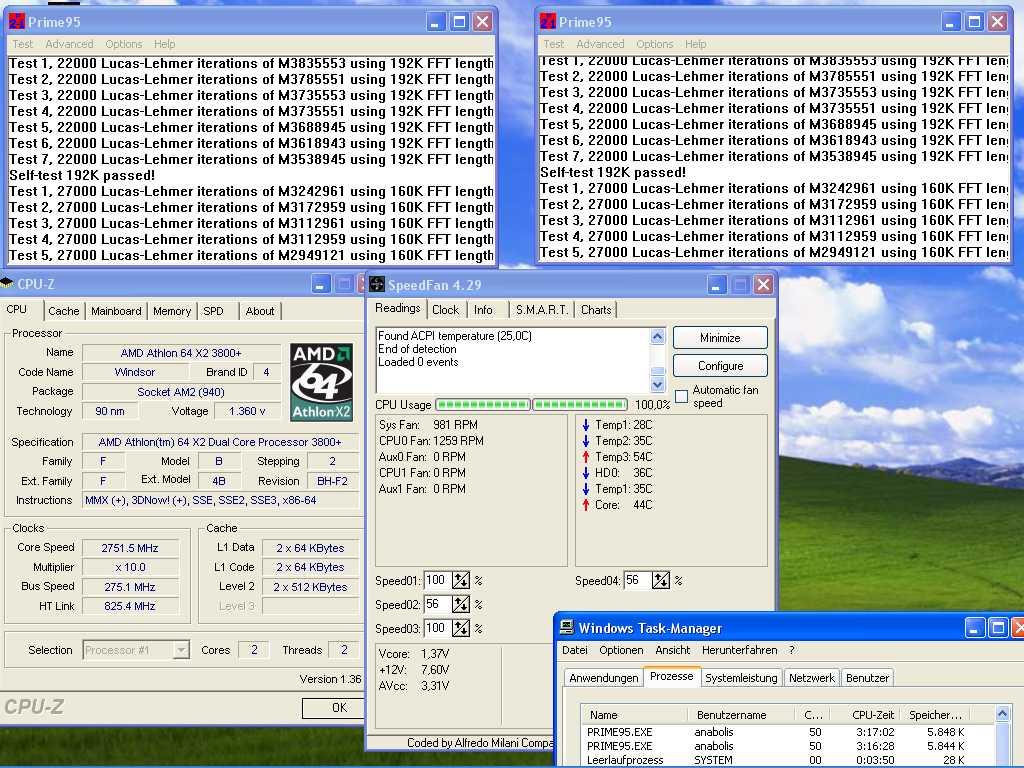Maximize the left Prime95 window

tap(459, 22)
